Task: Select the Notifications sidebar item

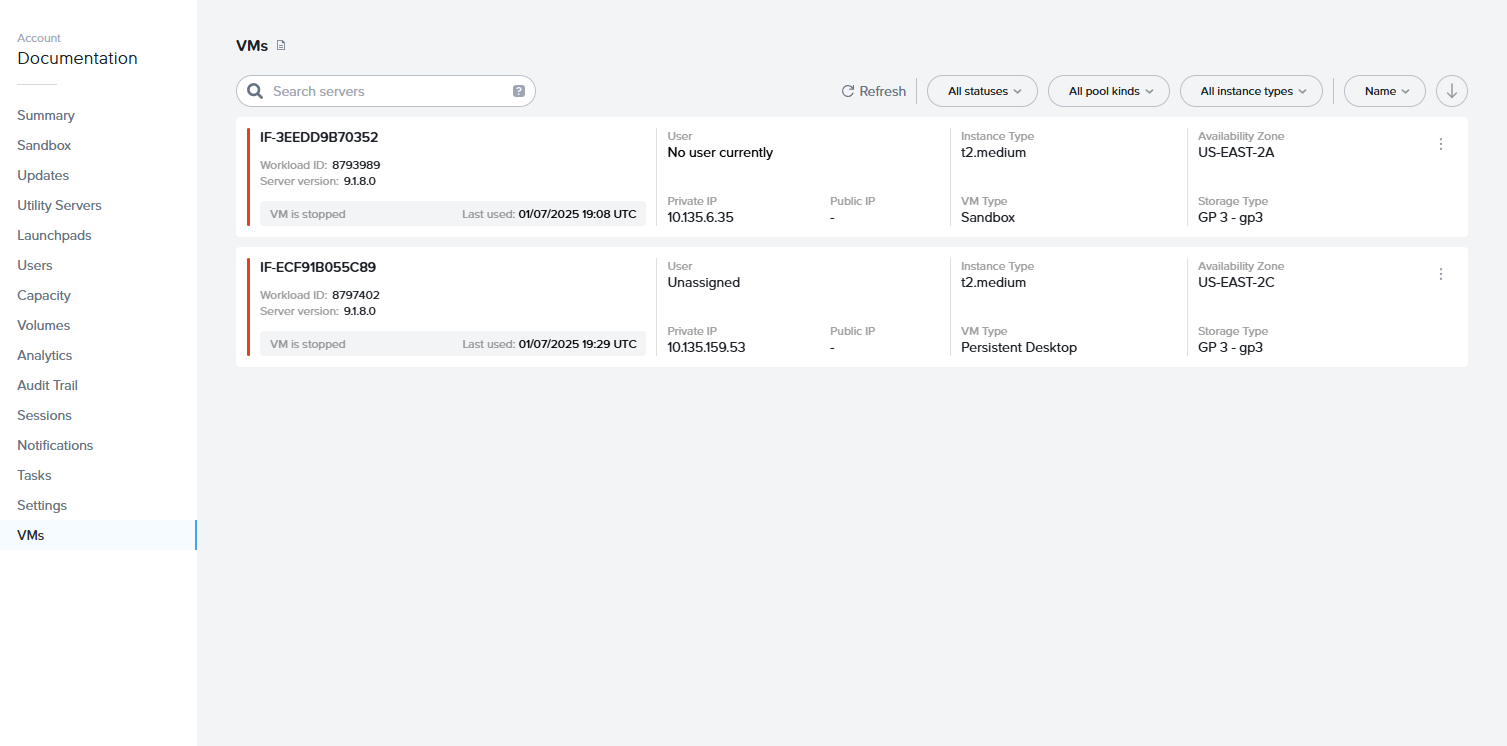Action: [55, 445]
